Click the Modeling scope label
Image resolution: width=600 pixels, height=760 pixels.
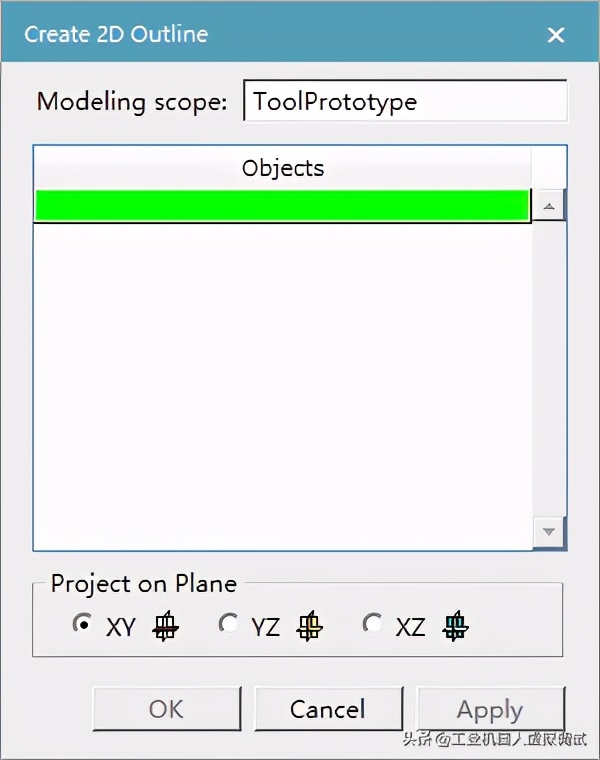tap(132, 101)
